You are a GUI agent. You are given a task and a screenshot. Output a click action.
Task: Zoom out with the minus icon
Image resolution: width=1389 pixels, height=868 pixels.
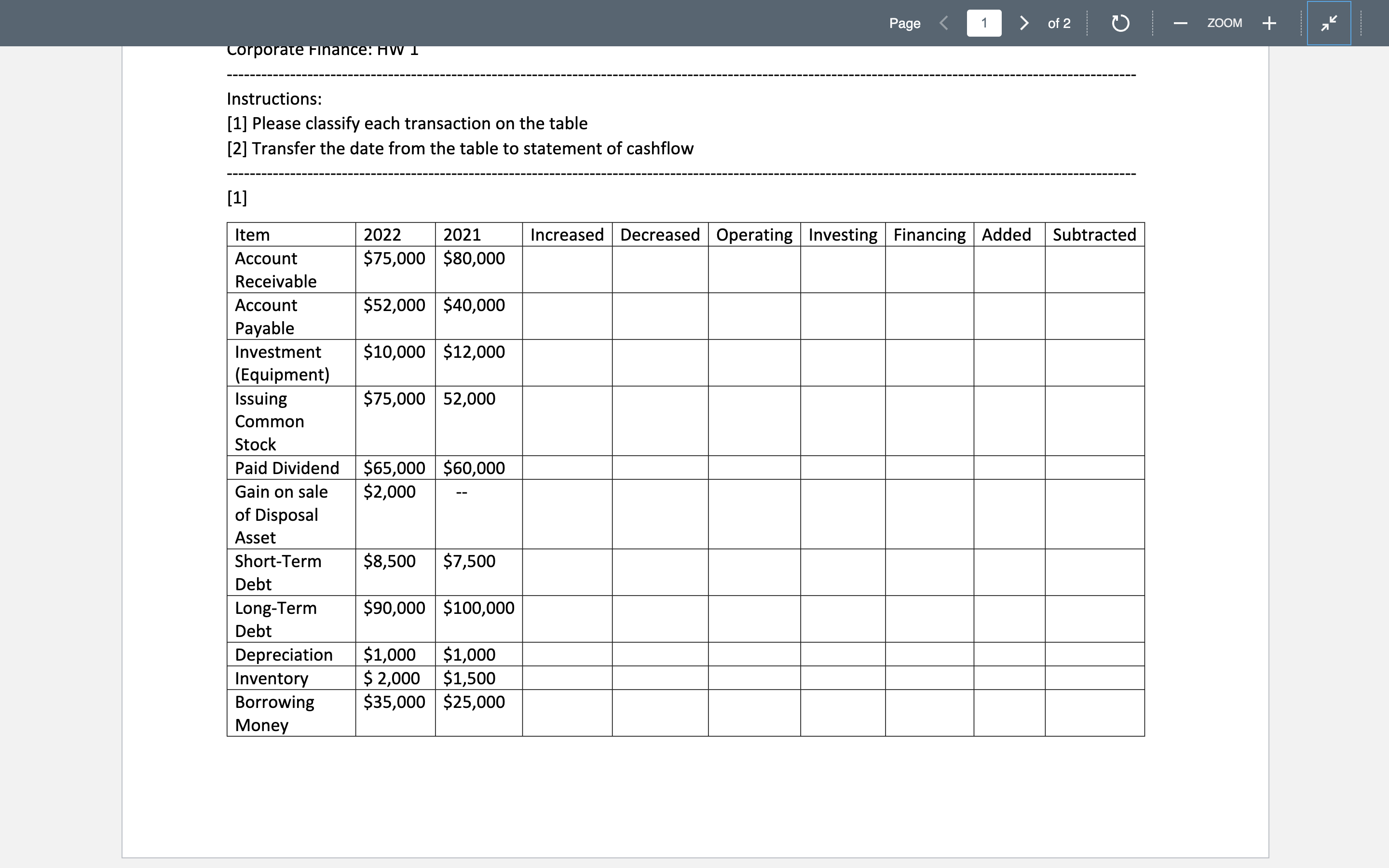[1180, 23]
